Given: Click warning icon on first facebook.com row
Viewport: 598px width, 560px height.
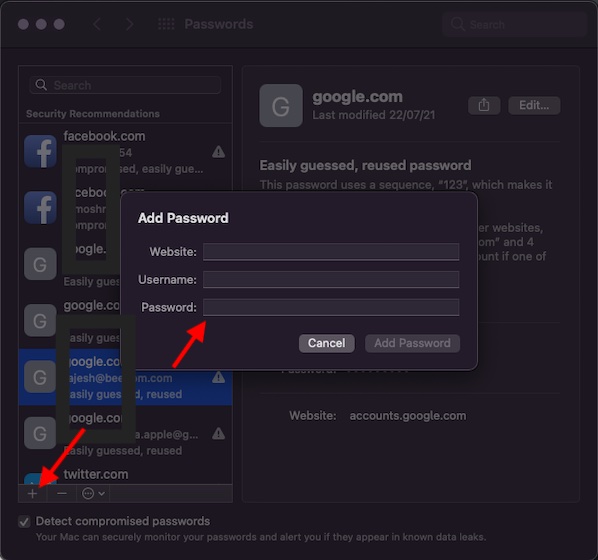Looking at the screenshot, I should [219, 152].
